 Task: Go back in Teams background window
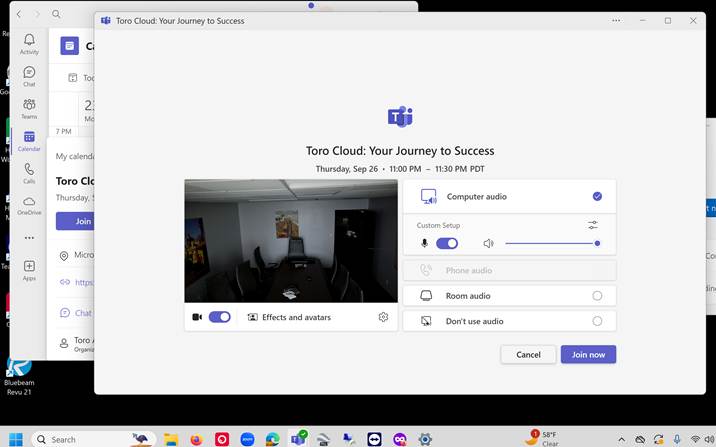[19, 14]
